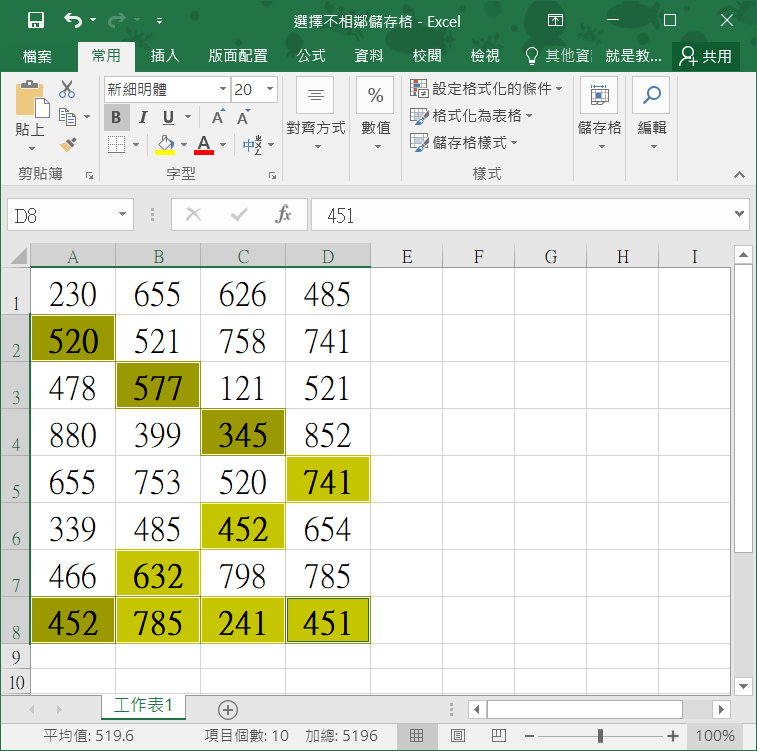Screen dimensions: 757x751
Task: Save the workbook using the floppy icon
Action: tap(35, 20)
